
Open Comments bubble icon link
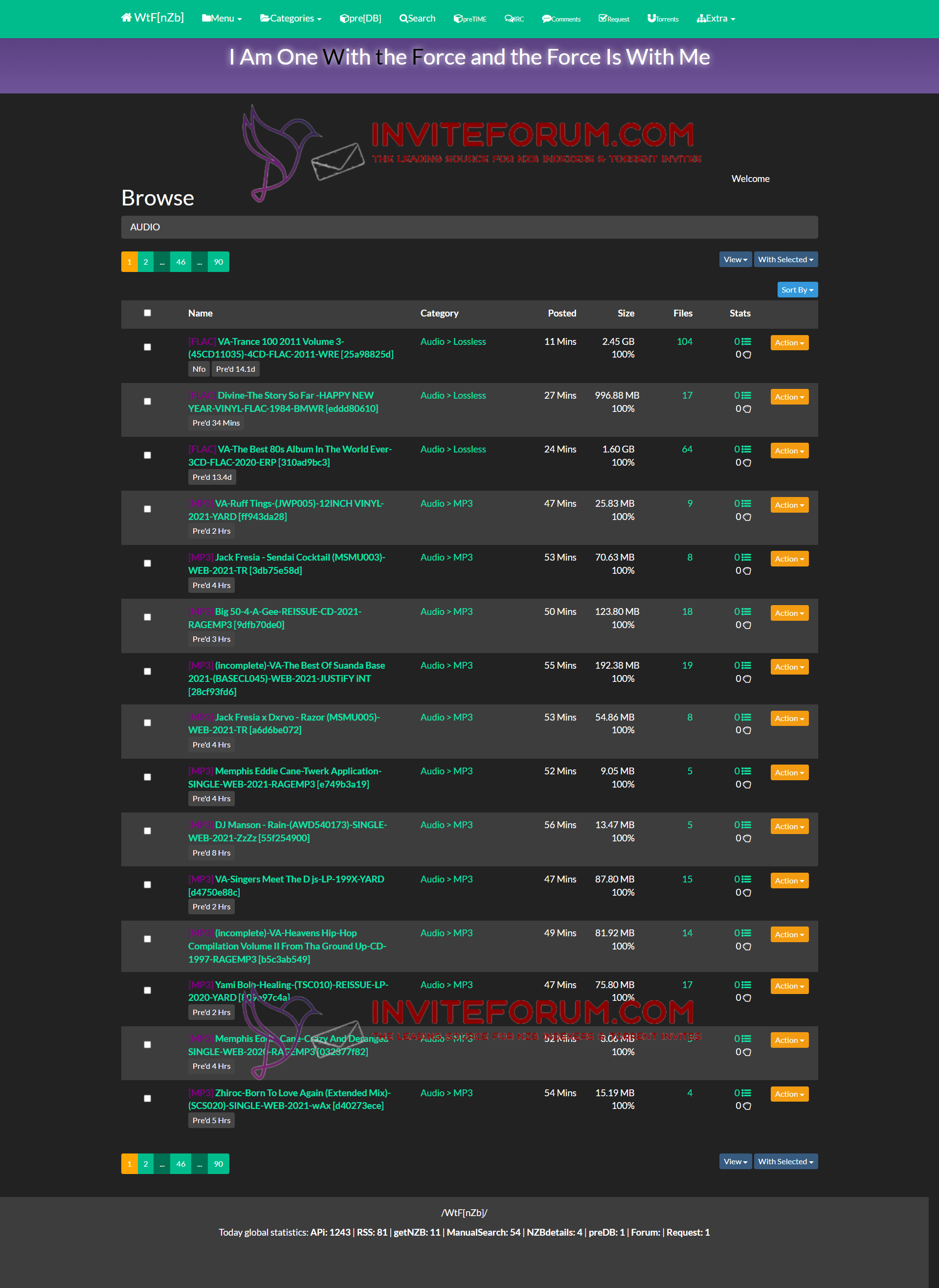(x=561, y=19)
